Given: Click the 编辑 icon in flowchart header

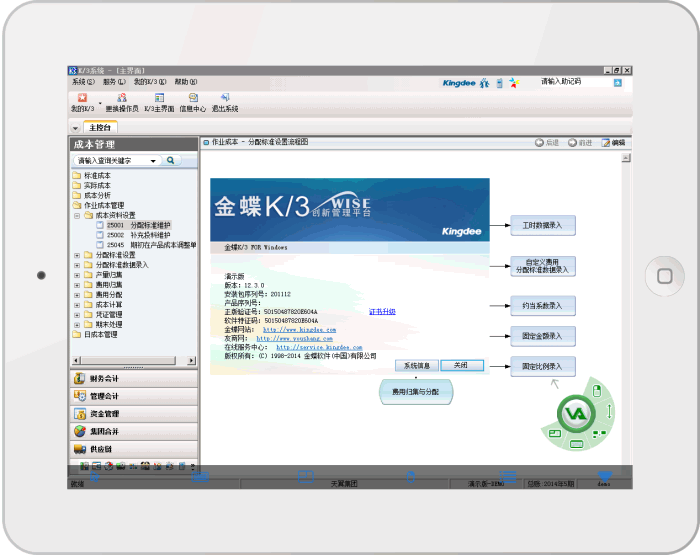Looking at the screenshot, I should click(613, 143).
